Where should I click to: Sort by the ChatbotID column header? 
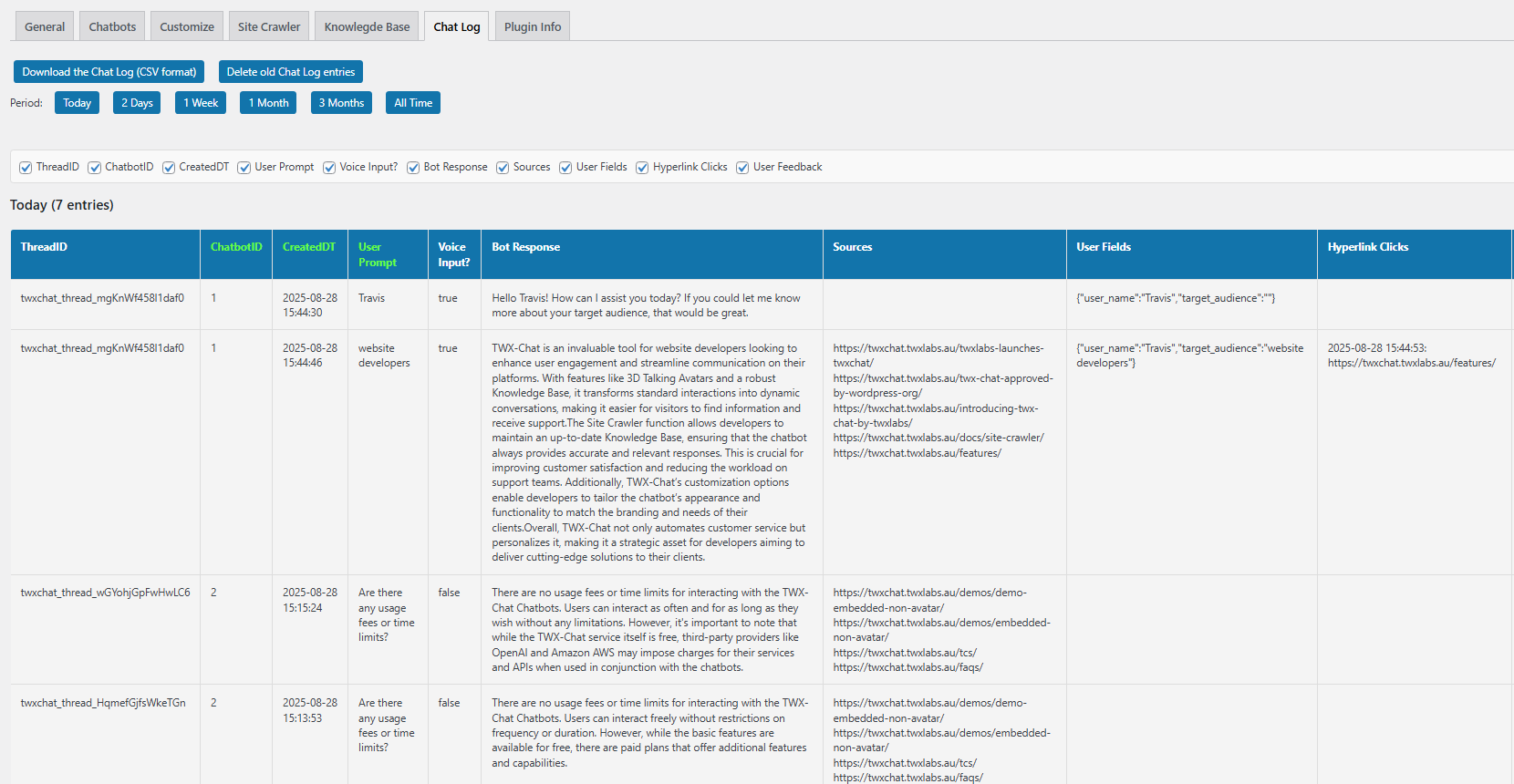(x=236, y=247)
